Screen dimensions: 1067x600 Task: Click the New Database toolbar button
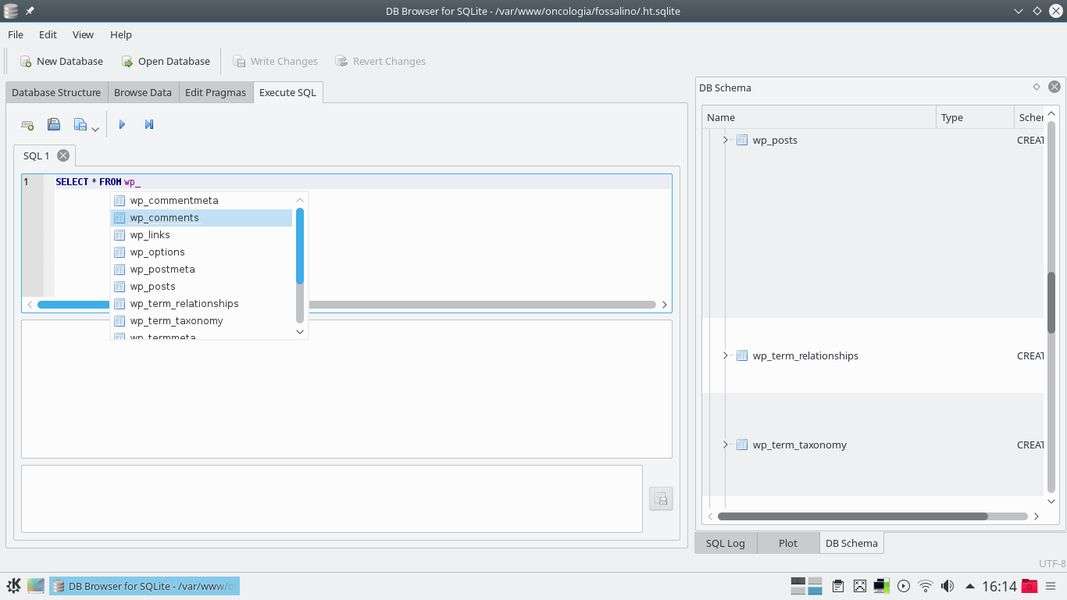coord(61,61)
